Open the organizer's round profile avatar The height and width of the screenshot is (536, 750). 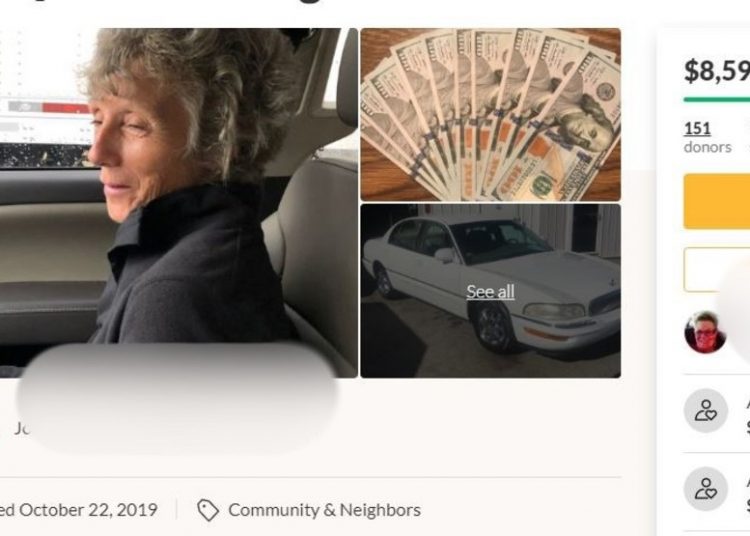coord(705,332)
